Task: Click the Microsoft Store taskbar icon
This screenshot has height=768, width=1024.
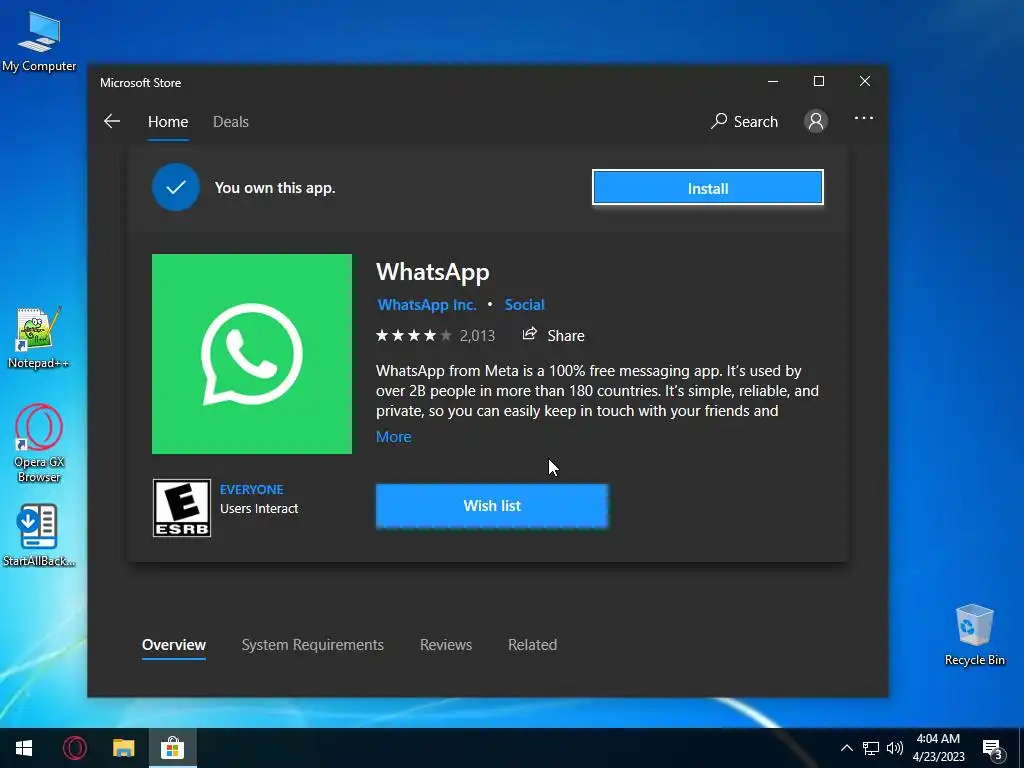Action: coord(172,748)
